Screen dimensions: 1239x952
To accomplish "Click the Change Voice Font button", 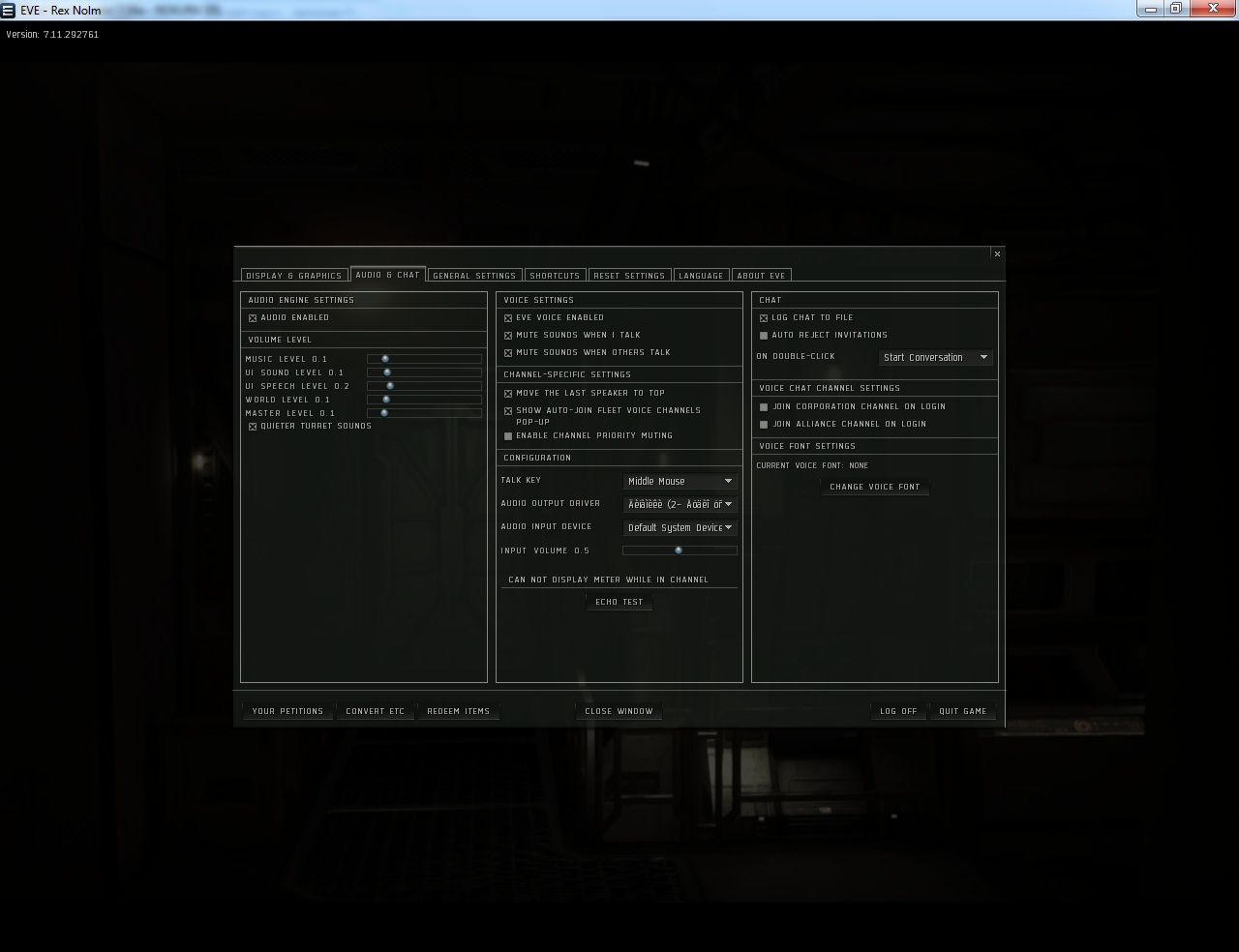I will click(x=875, y=487).
